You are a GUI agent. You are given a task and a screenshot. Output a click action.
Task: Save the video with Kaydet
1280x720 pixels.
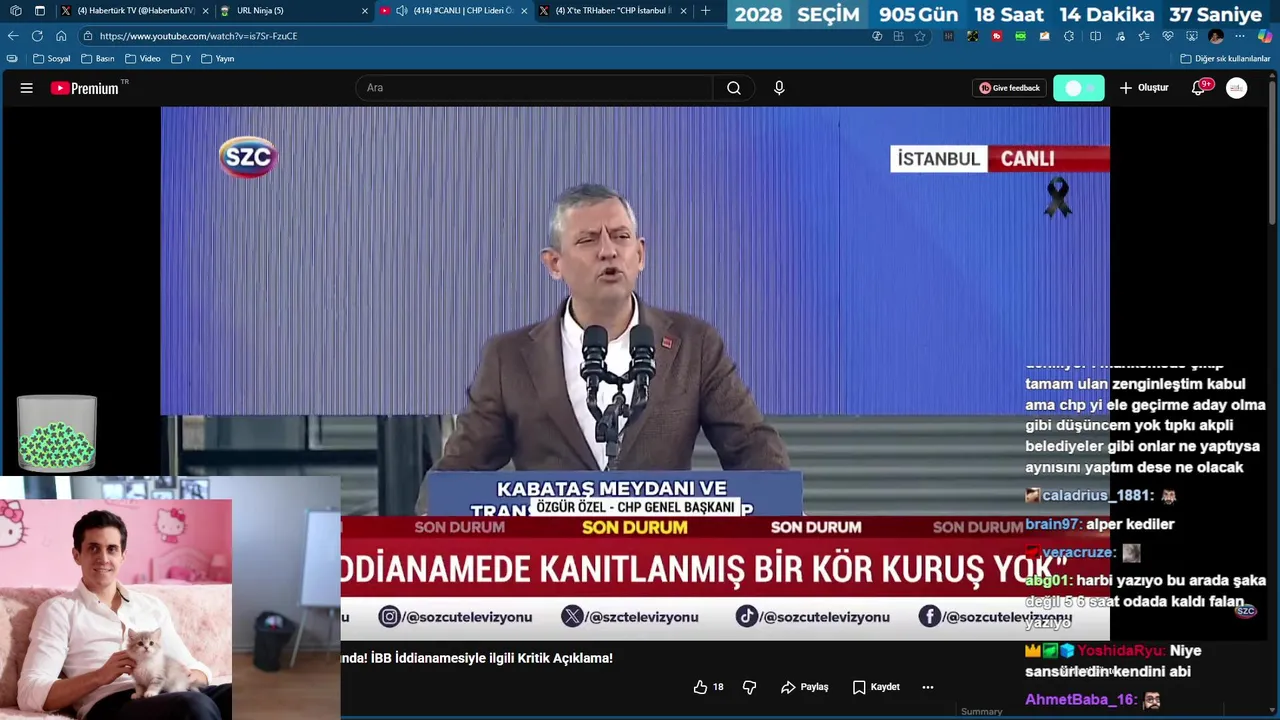[876, 687]
